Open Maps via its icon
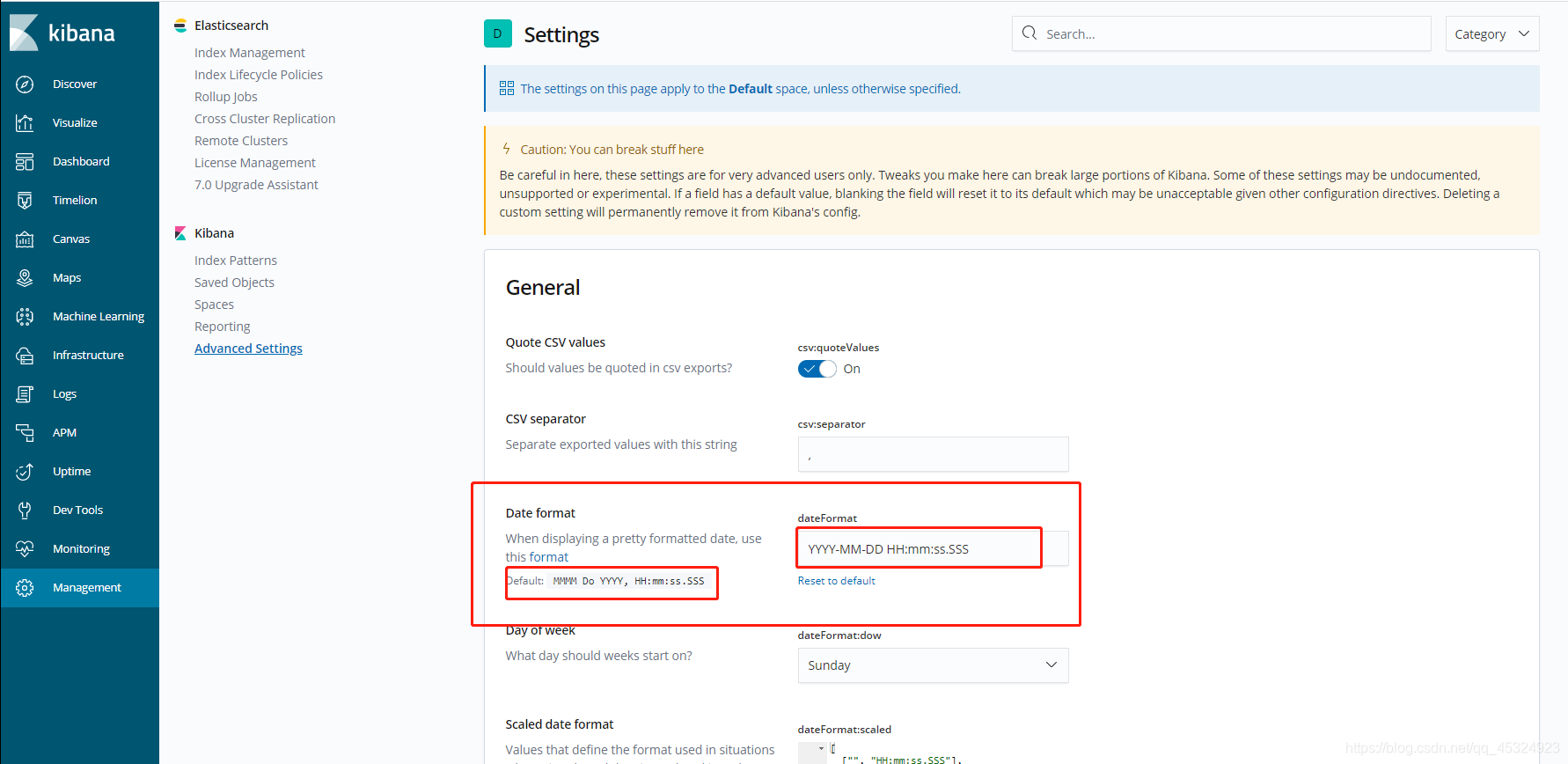 coord(25,278)
